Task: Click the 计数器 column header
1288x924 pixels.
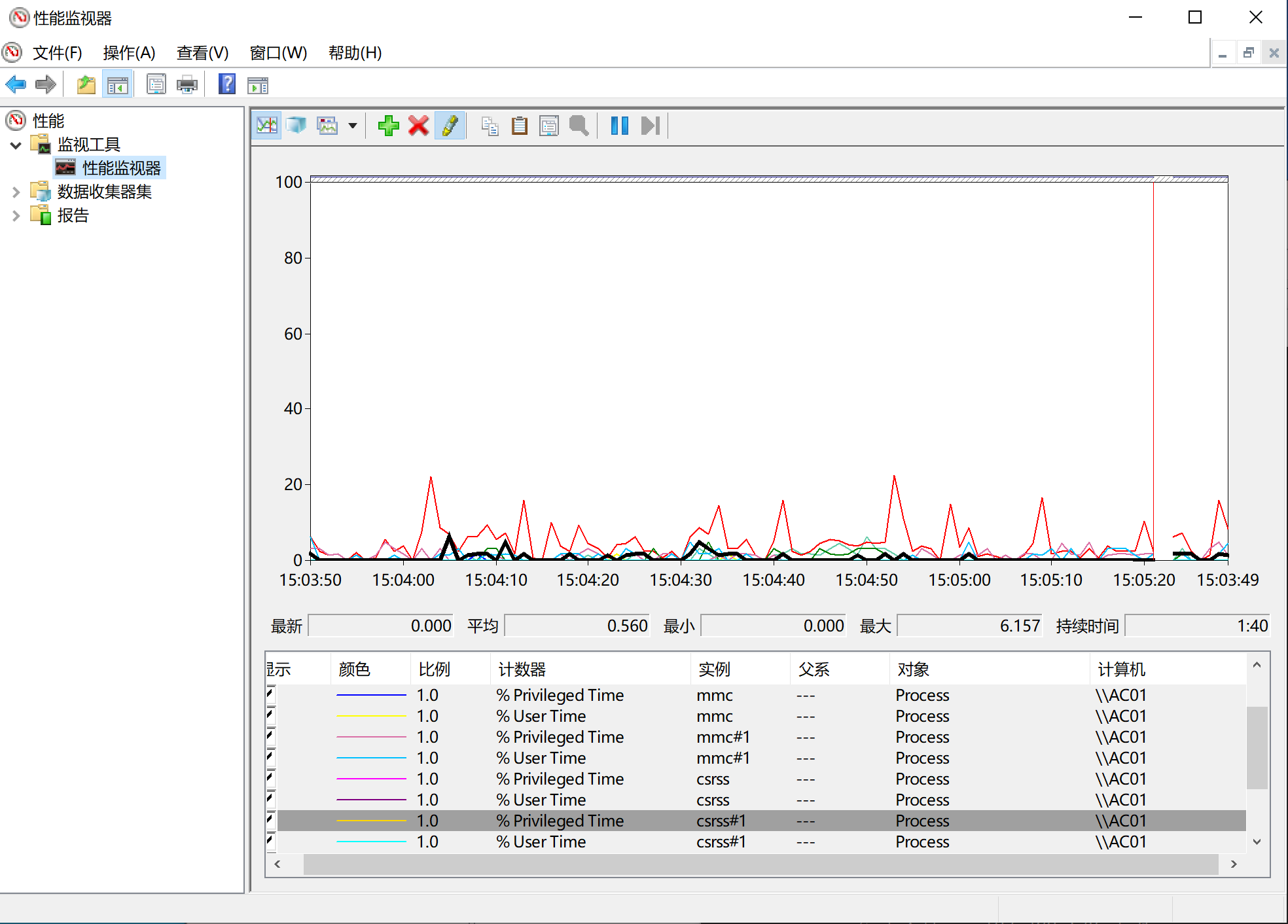Action: [522, 669]
